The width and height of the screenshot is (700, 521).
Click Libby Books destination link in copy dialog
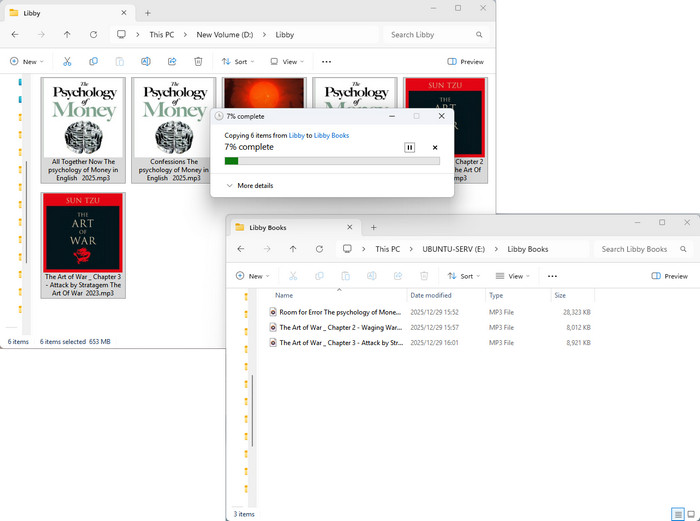(331, 135)
